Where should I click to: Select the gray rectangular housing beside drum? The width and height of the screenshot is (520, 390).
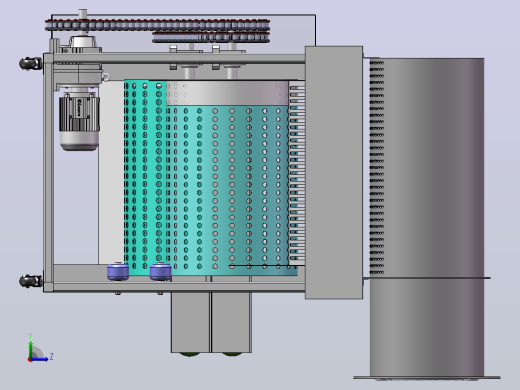334,172
